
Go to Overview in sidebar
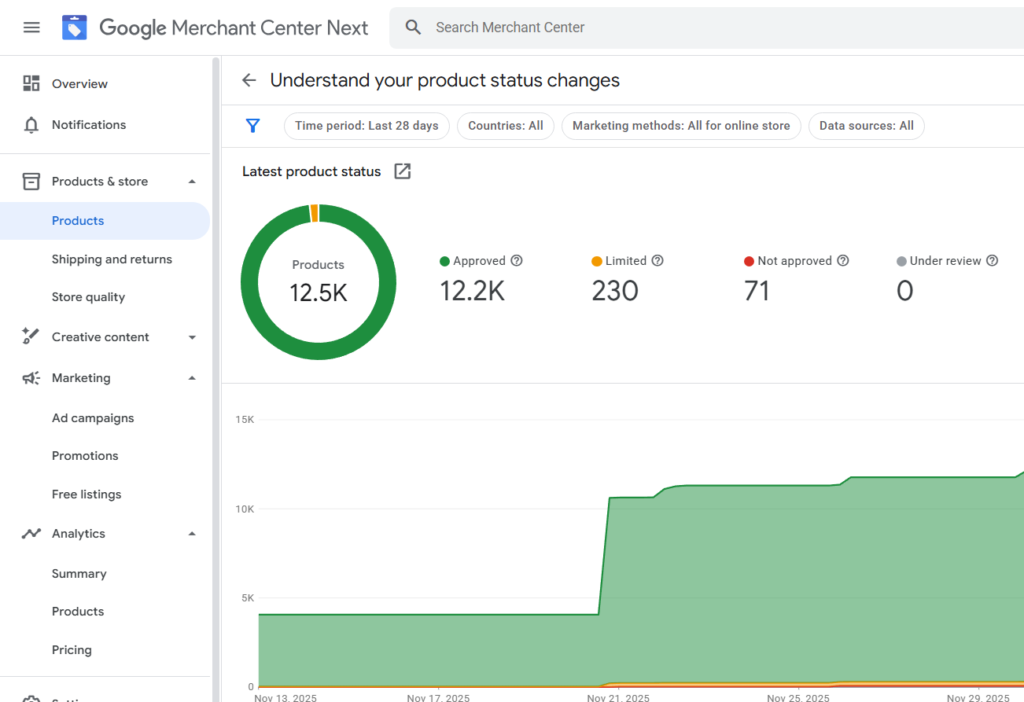[x=79, y=84]
